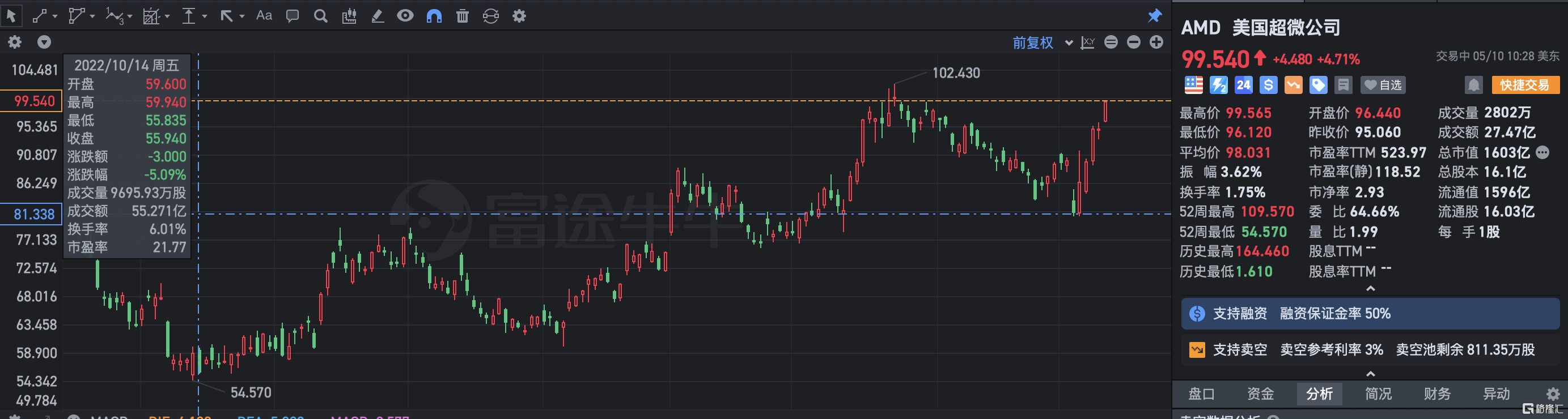Select the Fibonacci grid analysis tool
The image size is (1568, 419).
click(x=151, y=16)
